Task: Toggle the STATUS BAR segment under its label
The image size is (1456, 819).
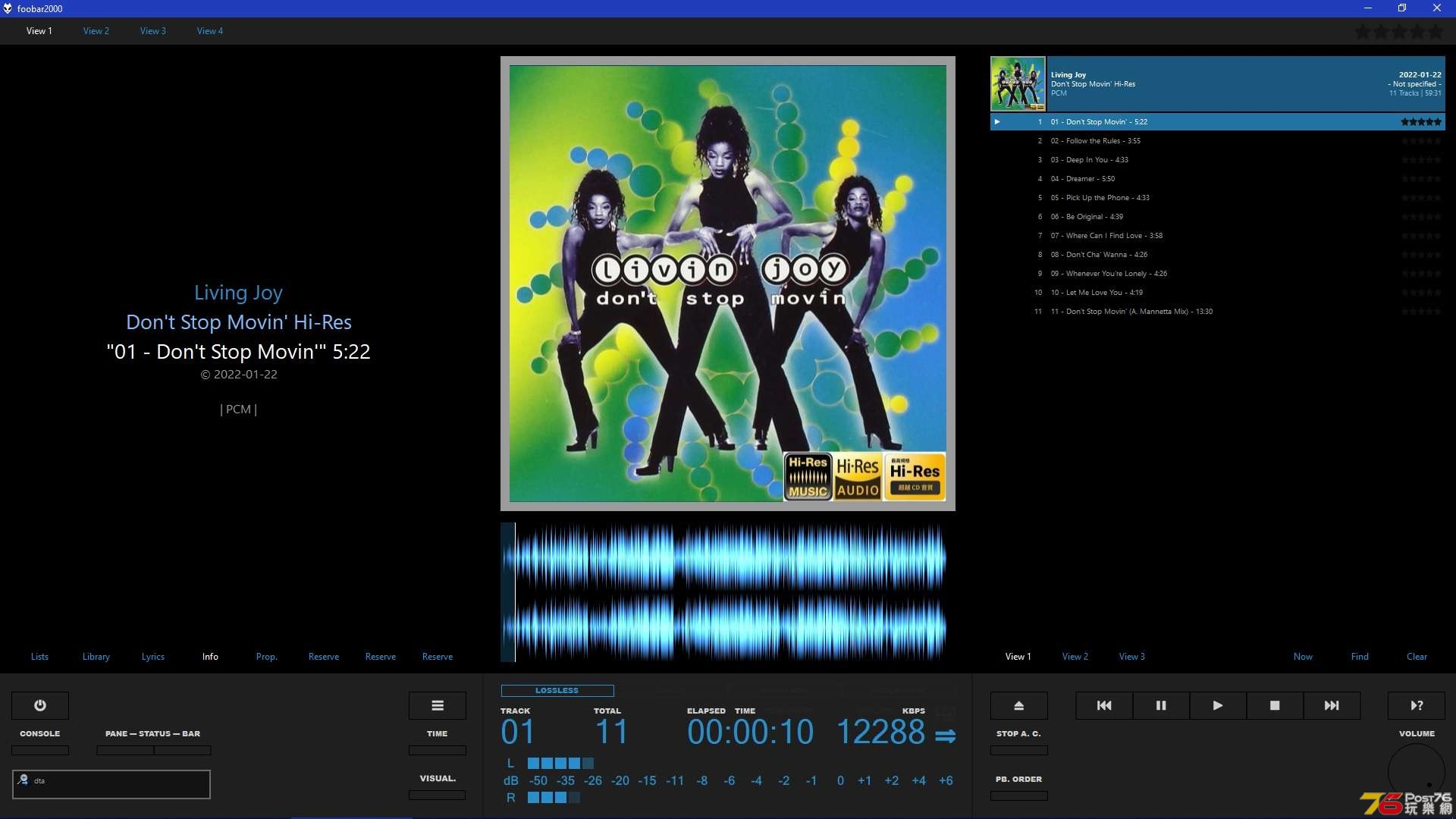Action: pyautogui.click(x=183, y=750)
